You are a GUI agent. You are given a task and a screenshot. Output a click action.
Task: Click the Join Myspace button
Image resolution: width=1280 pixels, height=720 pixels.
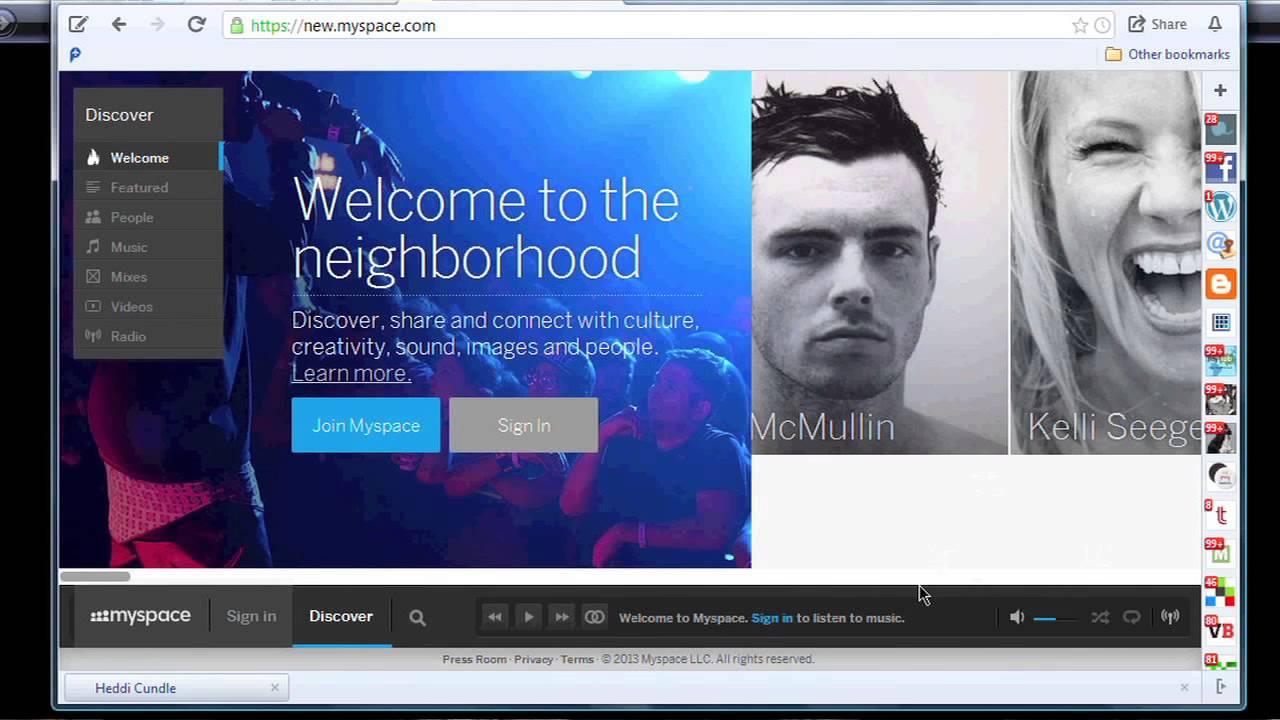pos(365,425)
